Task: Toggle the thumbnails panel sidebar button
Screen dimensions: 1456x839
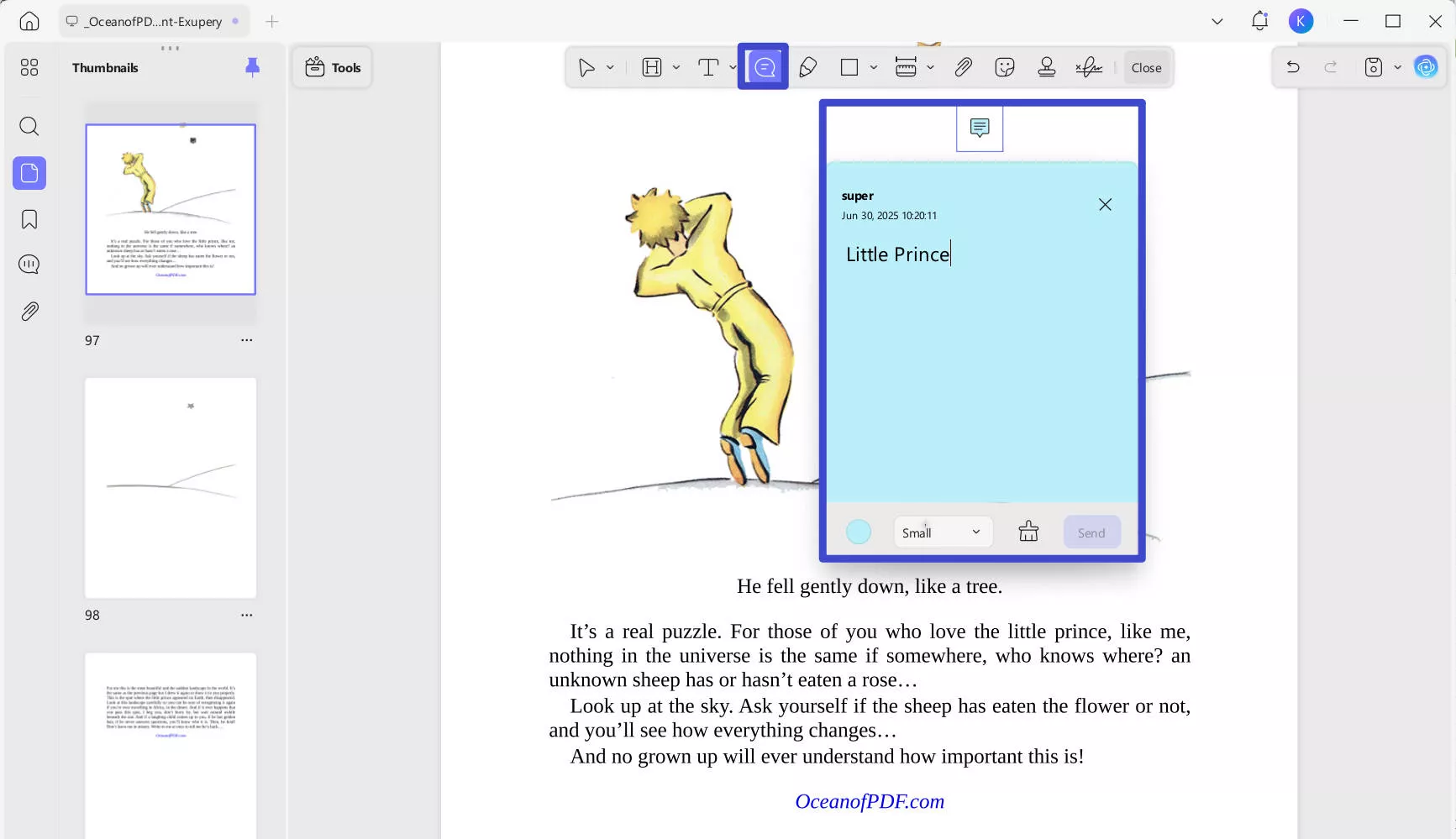Action: click(29, 173)
